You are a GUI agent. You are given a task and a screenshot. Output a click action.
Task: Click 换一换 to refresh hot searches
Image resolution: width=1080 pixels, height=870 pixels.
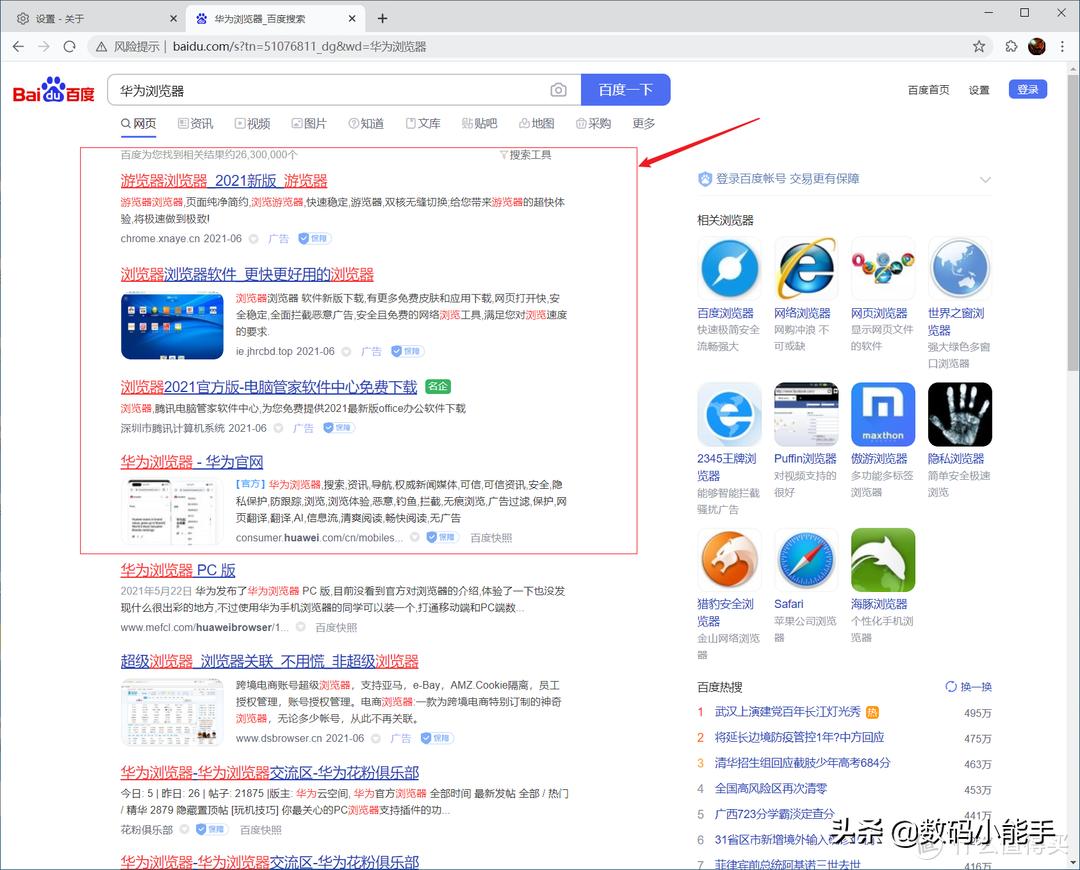pos(968,686)
